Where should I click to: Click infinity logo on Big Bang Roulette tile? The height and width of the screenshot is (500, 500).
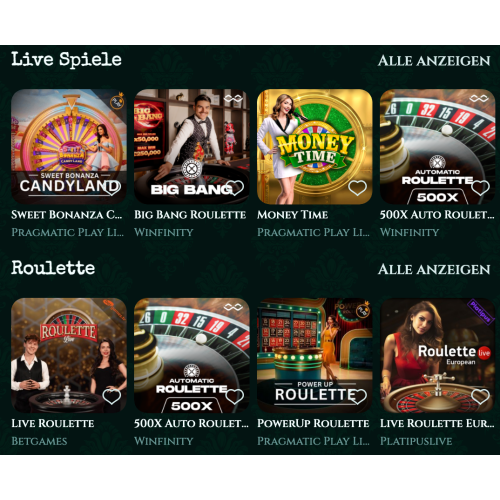(x=233, y=99)
